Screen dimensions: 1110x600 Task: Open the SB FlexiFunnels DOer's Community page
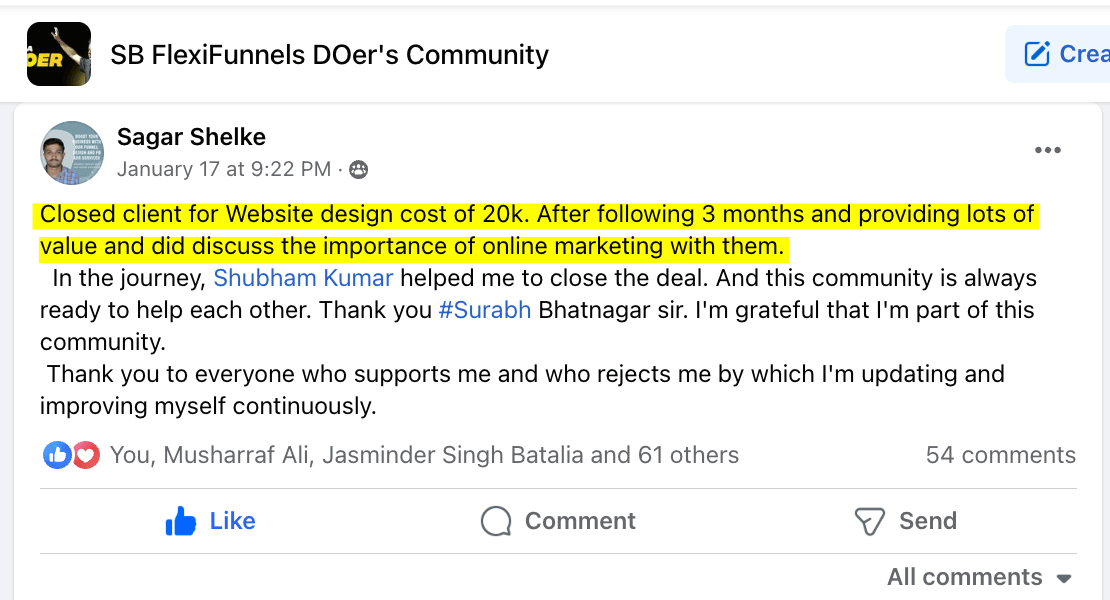click(x=329, y=54)
